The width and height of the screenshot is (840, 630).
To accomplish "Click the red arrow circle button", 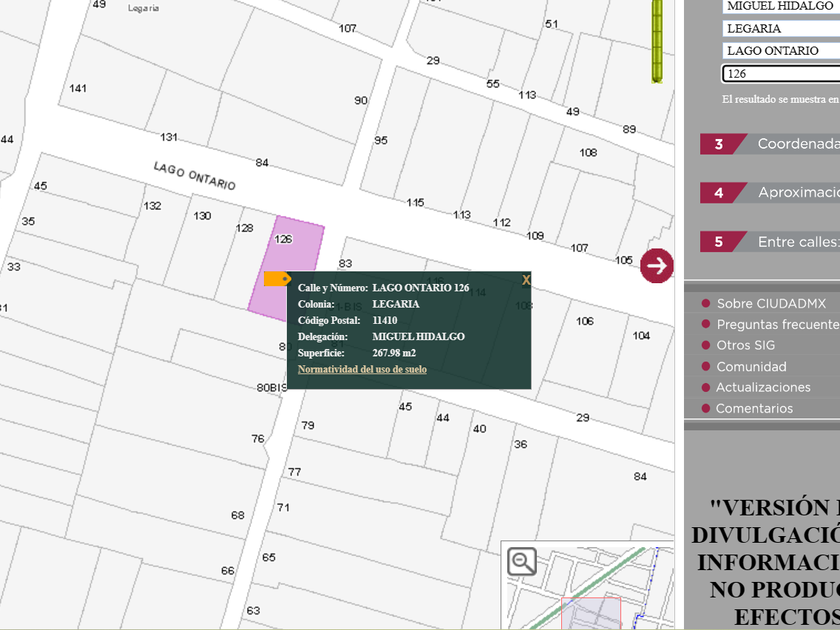I will pos(657,265).
